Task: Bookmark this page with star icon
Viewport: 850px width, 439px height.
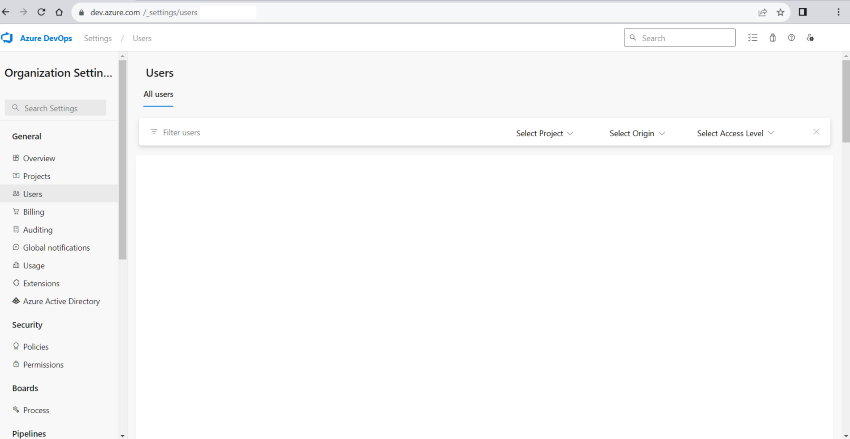Action: pos(780,12)
